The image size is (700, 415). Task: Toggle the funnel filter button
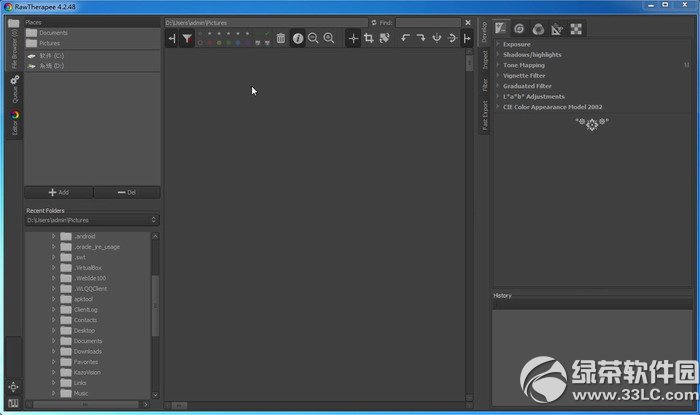pos(187,39)
